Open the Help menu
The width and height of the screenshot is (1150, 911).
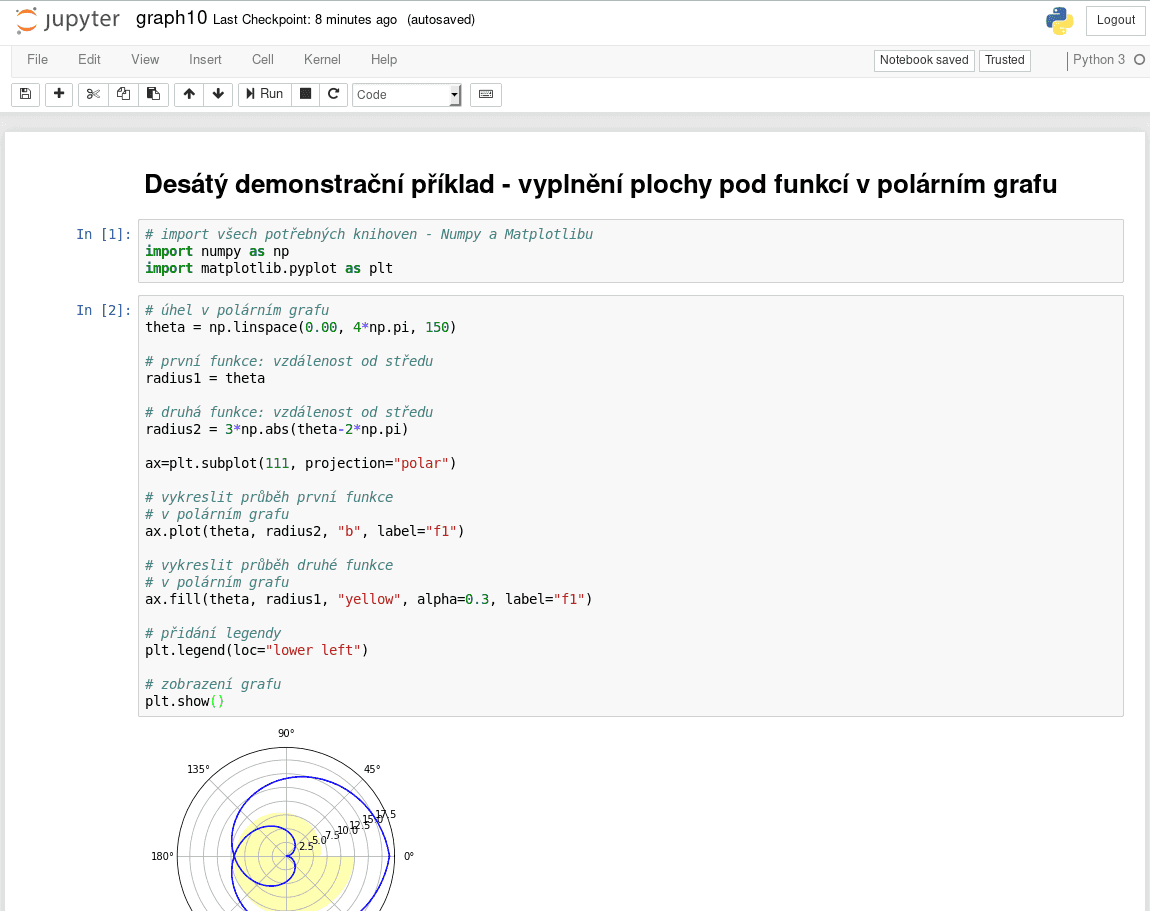click(x=384, y=59)
